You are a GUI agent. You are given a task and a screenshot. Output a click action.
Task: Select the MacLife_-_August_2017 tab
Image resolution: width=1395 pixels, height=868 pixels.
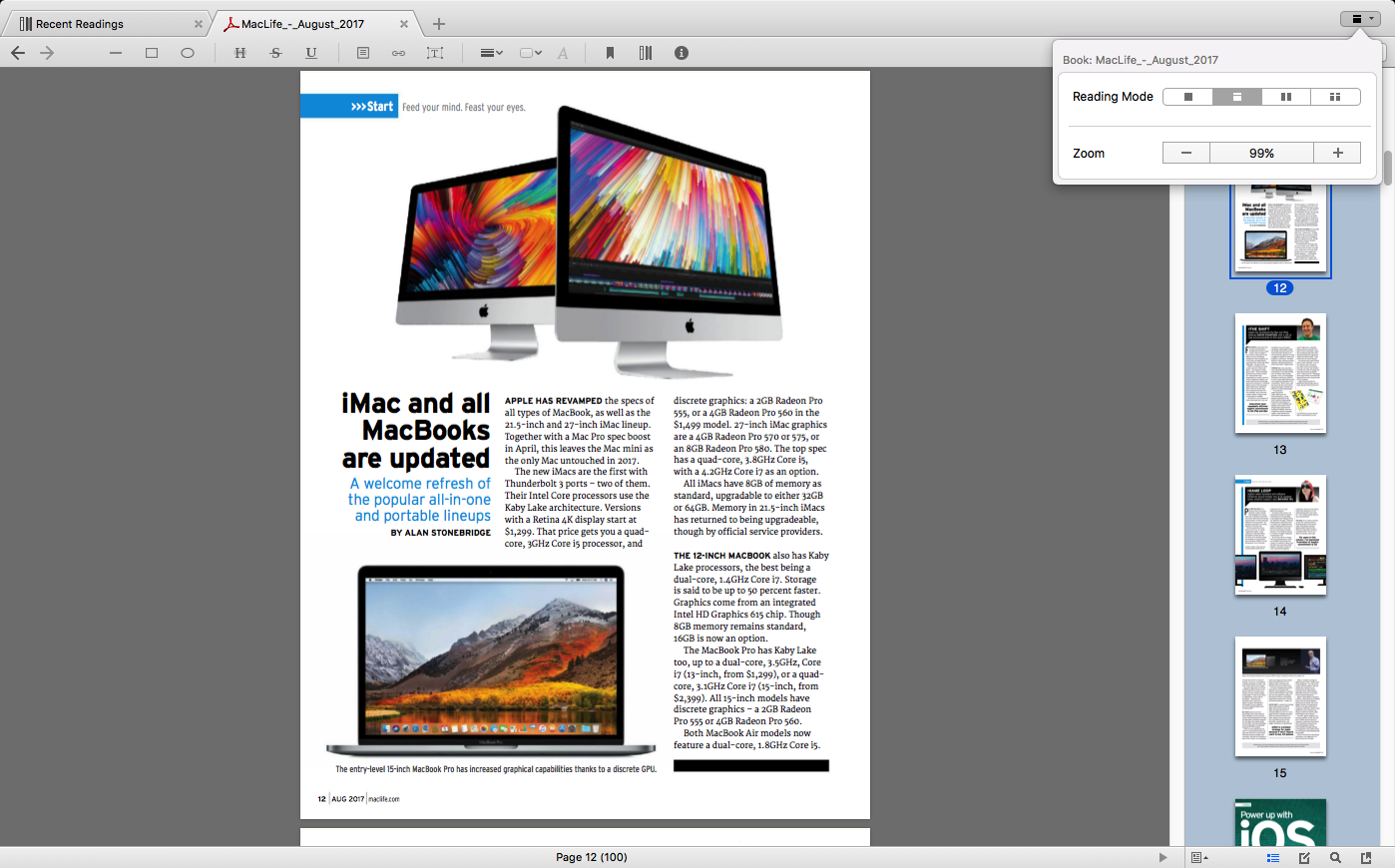(x=314, y=24)
